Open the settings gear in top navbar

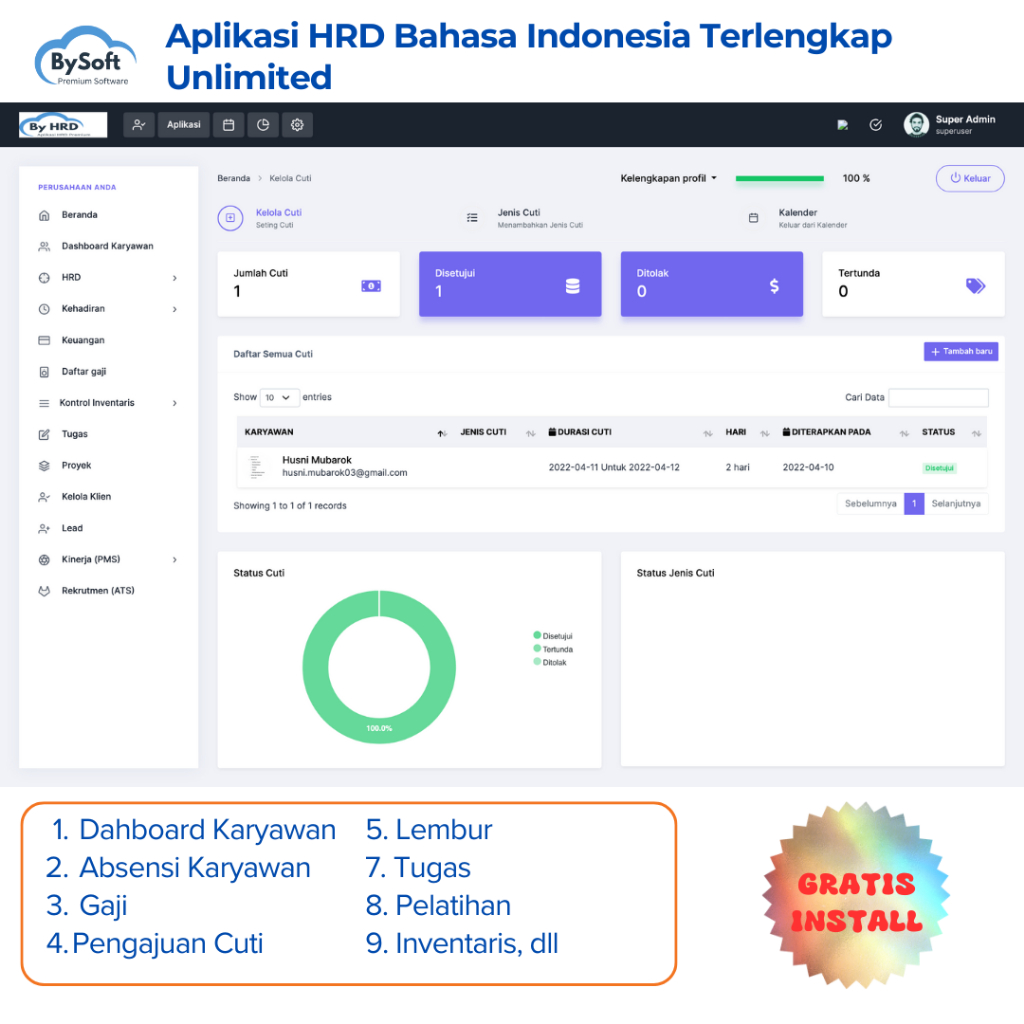296,124
